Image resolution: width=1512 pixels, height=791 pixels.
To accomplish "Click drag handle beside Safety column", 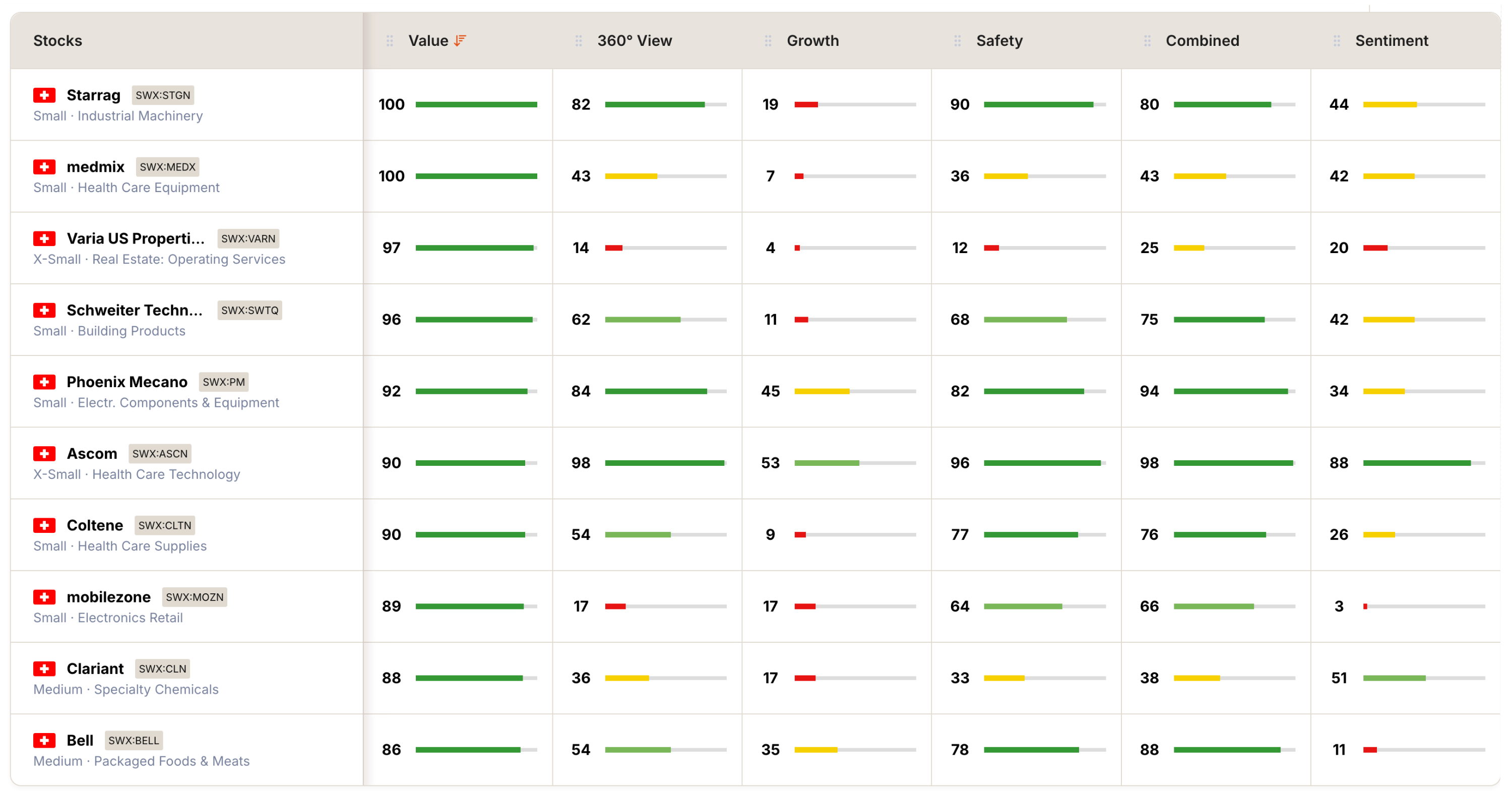I will [957, 40].
